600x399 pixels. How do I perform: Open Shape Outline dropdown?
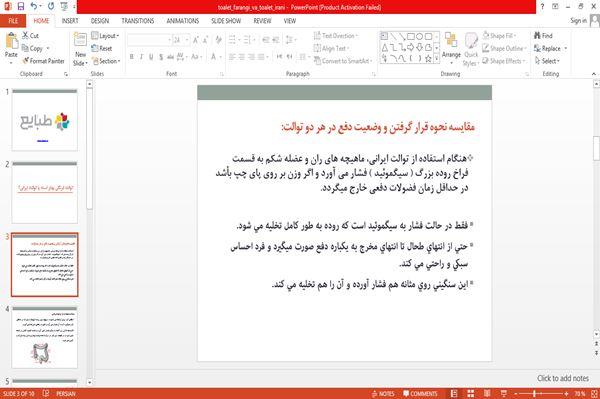pos(504,48)
